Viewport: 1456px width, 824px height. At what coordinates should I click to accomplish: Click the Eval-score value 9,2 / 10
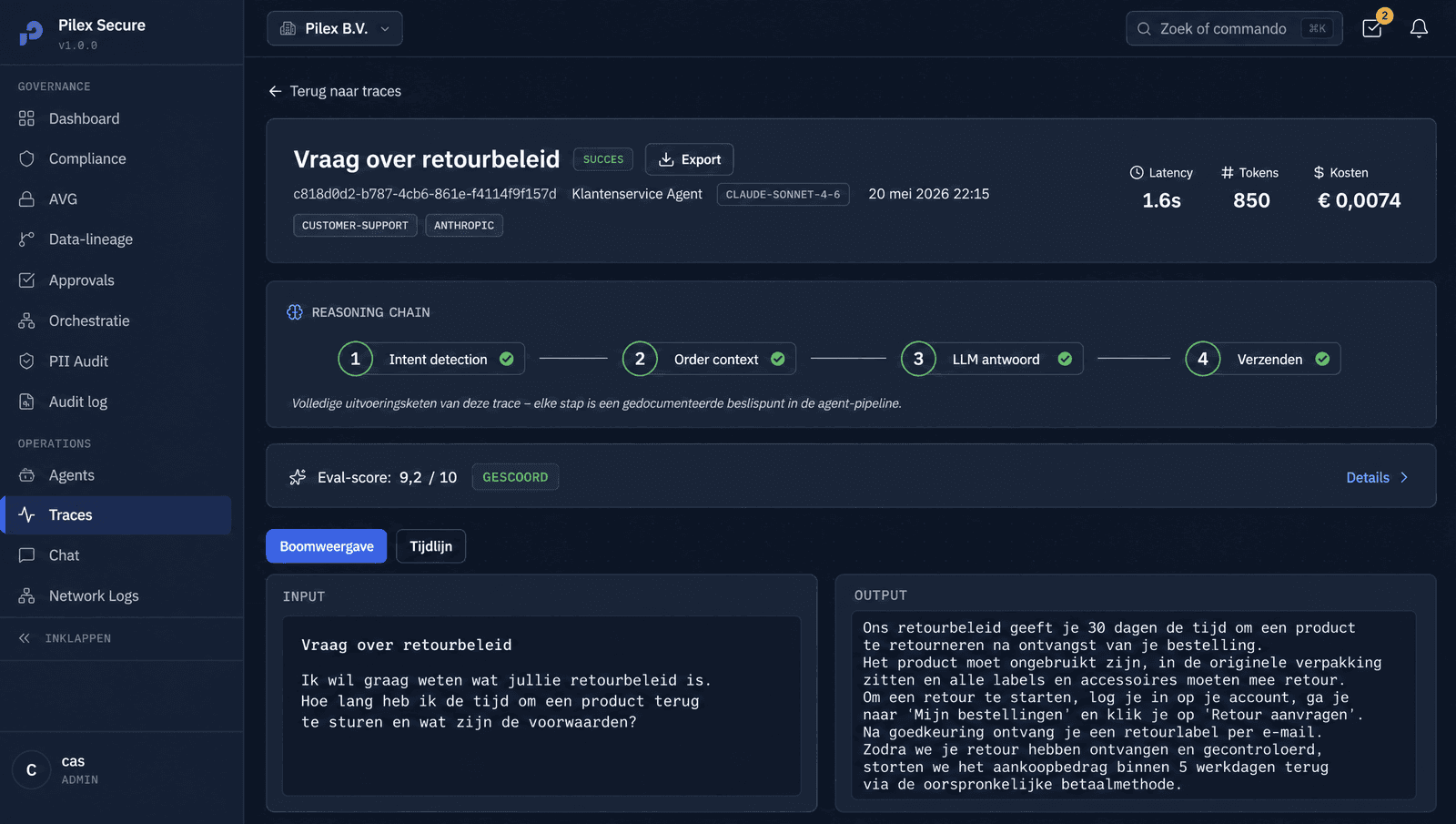(428, 477)
